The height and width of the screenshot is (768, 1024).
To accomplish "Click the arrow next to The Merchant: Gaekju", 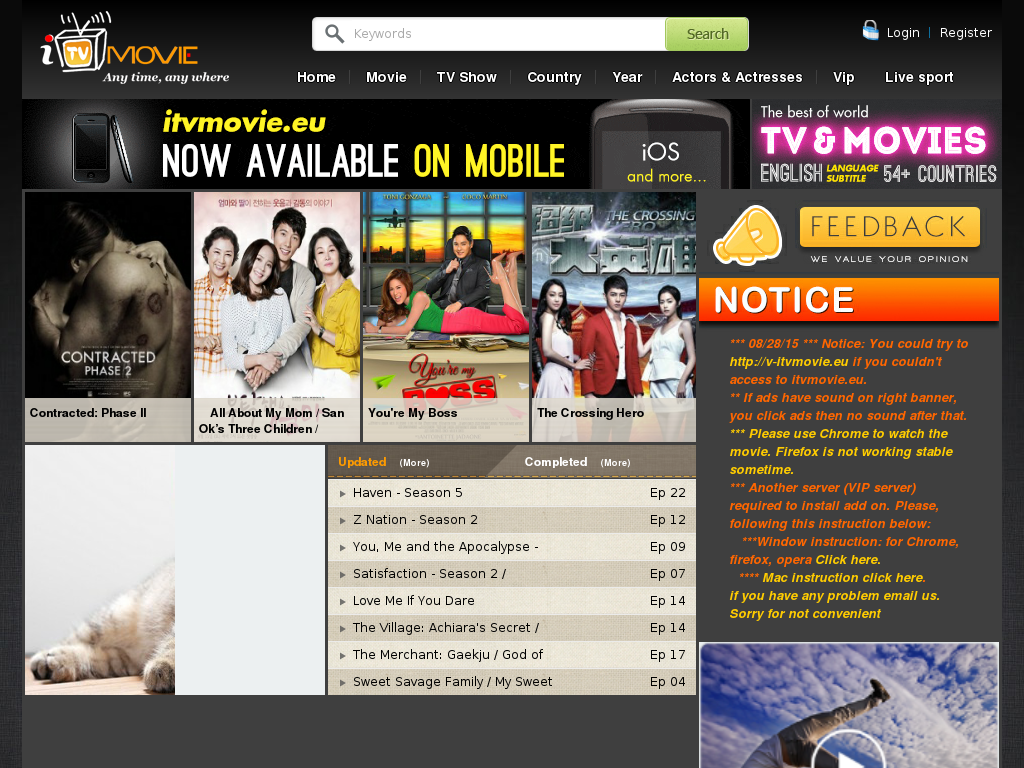I will click(x=342, y=656).
